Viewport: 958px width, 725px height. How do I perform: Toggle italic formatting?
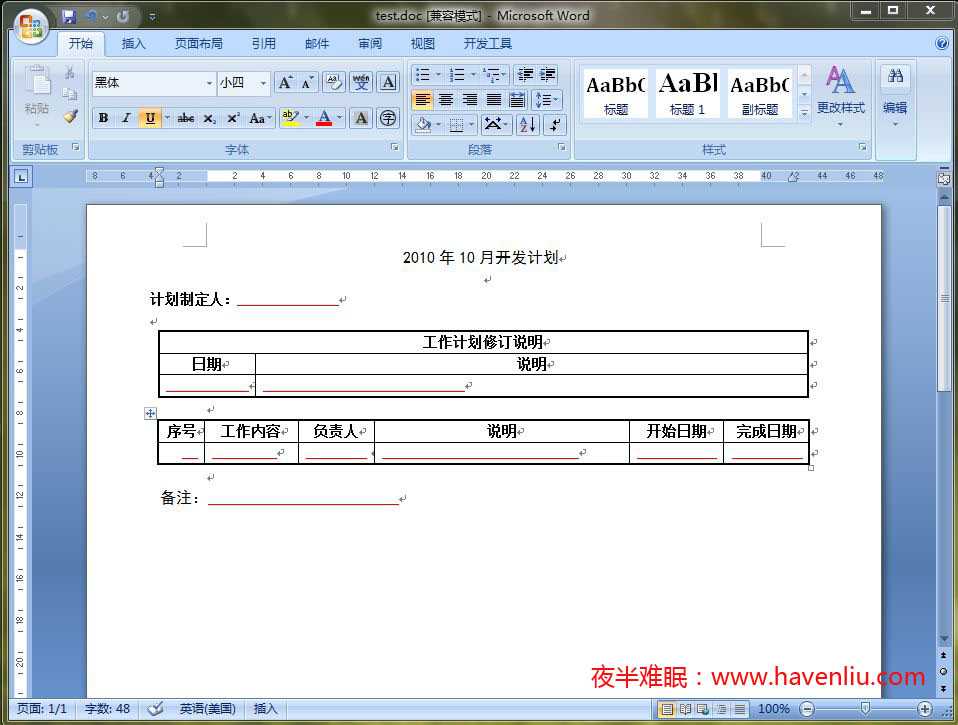click(126, 118)
